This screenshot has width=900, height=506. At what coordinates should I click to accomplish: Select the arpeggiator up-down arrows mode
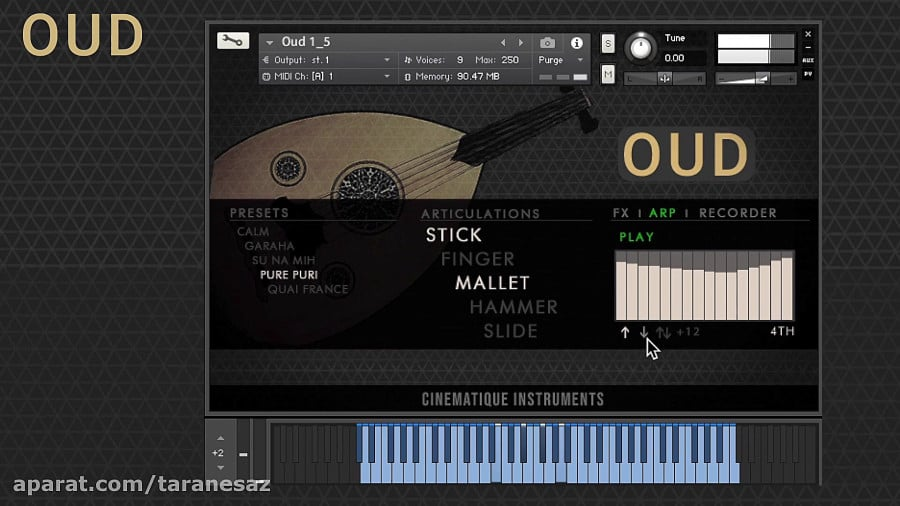point(664,332)
